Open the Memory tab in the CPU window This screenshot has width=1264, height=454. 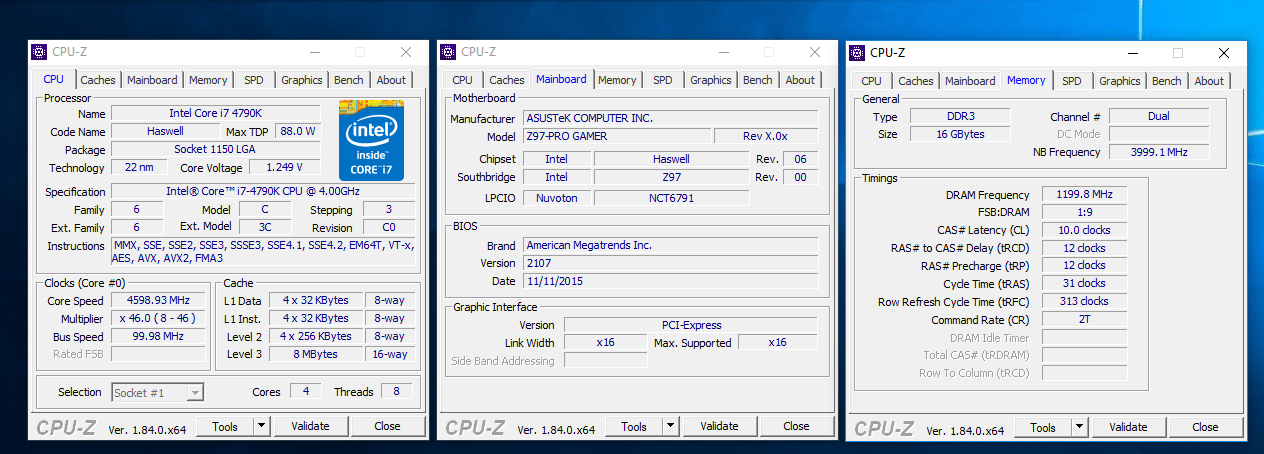(x=208, y=80)
